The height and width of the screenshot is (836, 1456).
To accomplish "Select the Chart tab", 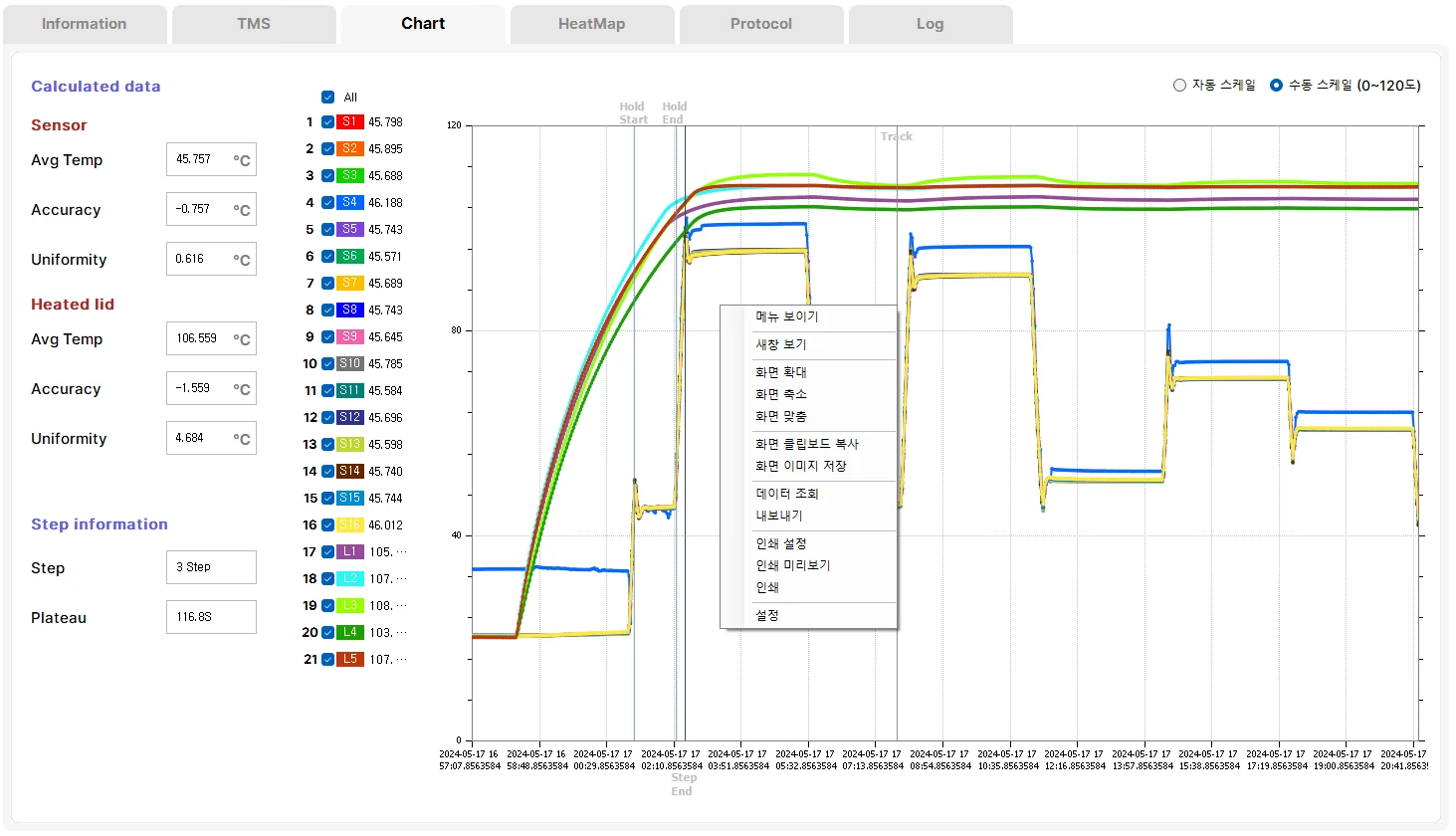I will click(x=423, y=24).
